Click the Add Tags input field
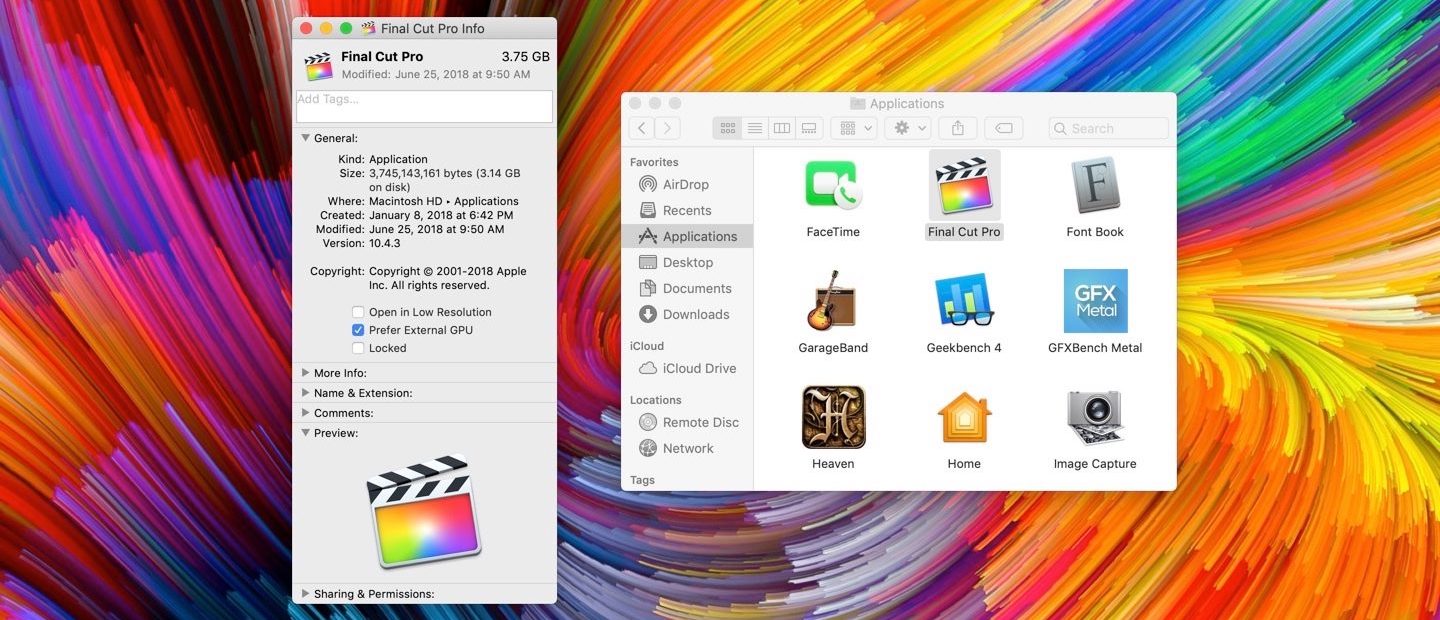 point(424,106)
